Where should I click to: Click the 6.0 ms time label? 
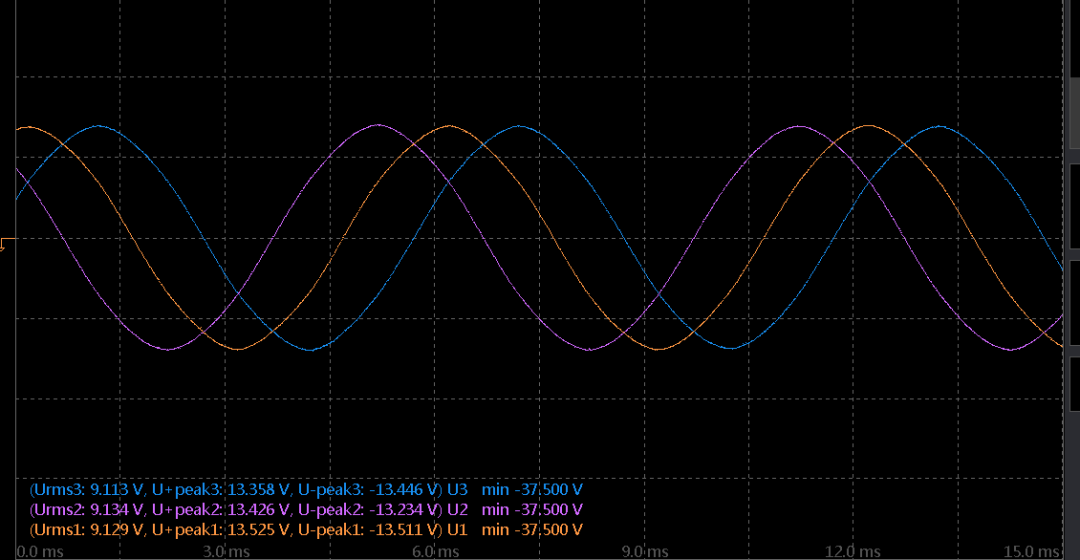[x=435, y=552]
